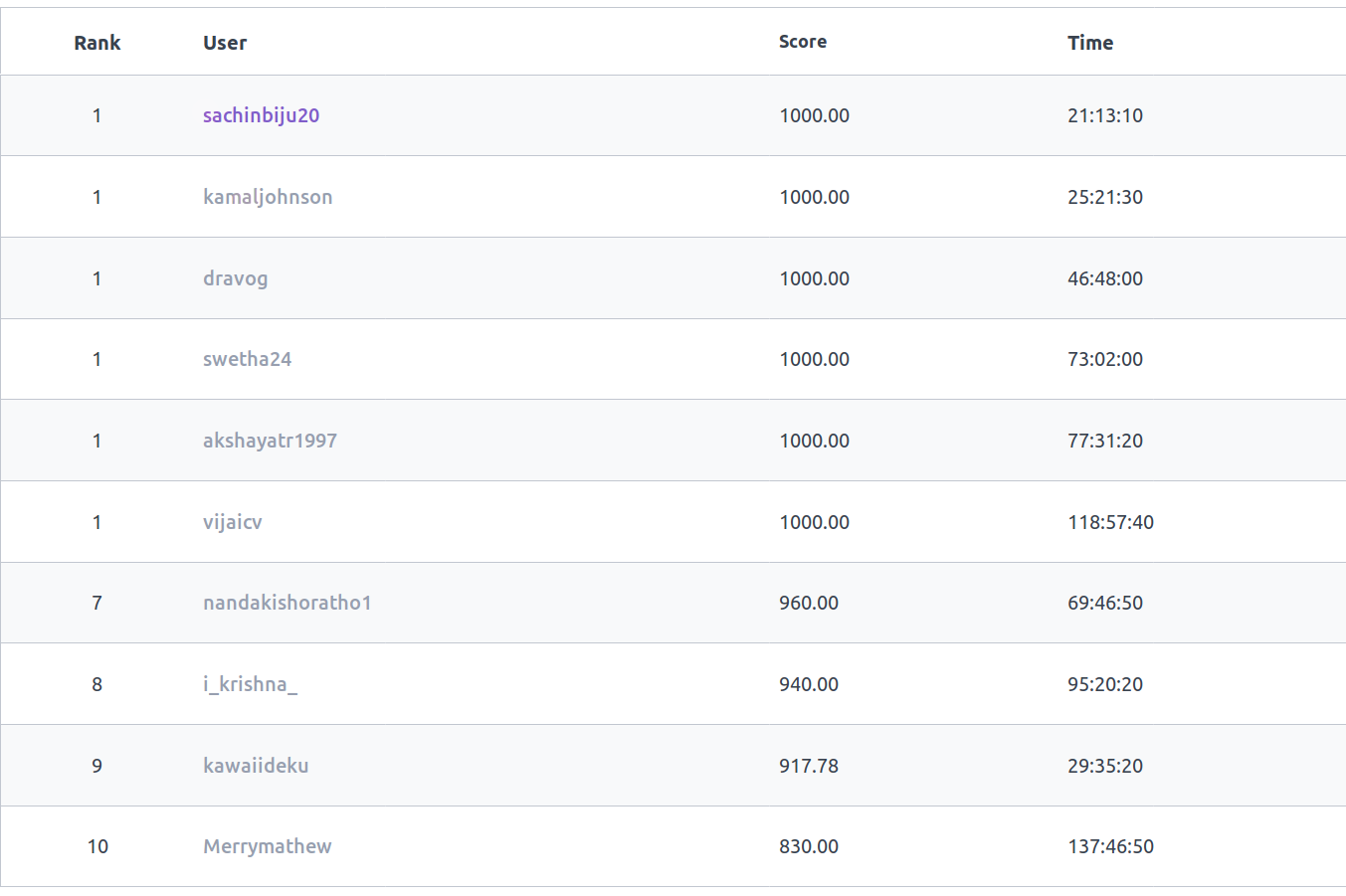The image size is (1346, 896).
Task: Open kamaljohnson user profile
Action: coord(268,197)
